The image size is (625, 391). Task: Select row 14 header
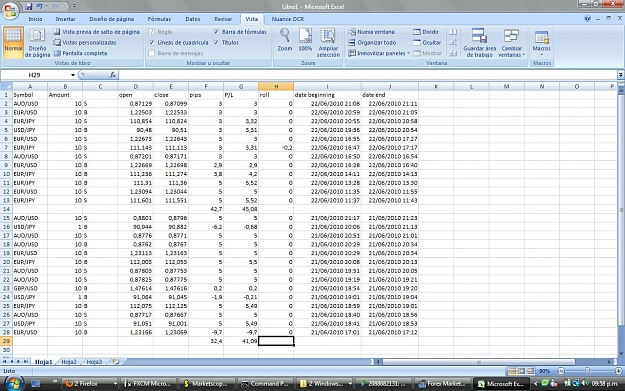tap(6, 209)
